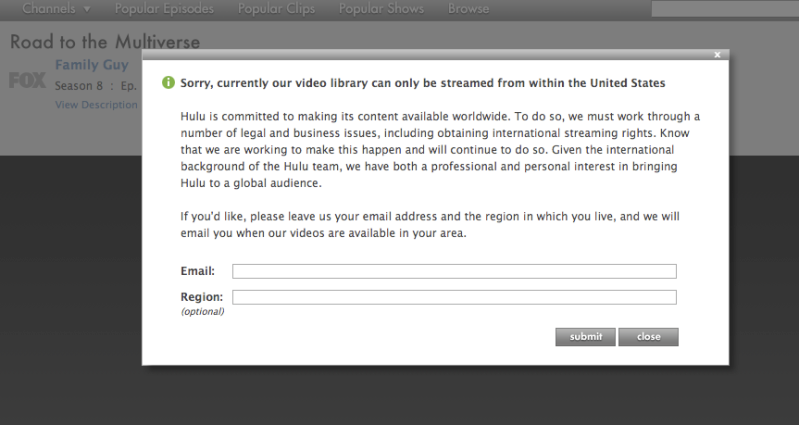Click the Season 8 episode info text
799x425 pixels.
click(x=95, y=86)
